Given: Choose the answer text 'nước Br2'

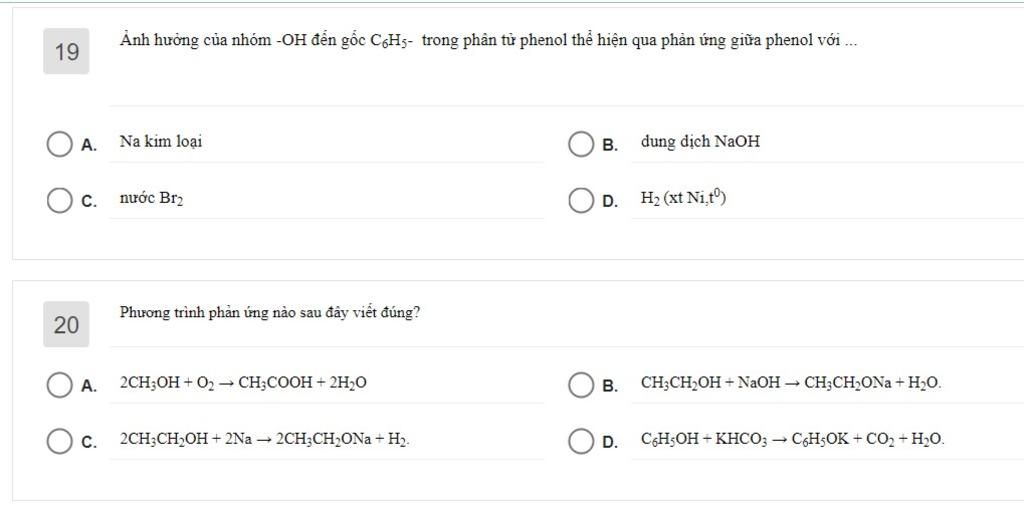Looking at the screenshot, I should (x=151, y=199).
